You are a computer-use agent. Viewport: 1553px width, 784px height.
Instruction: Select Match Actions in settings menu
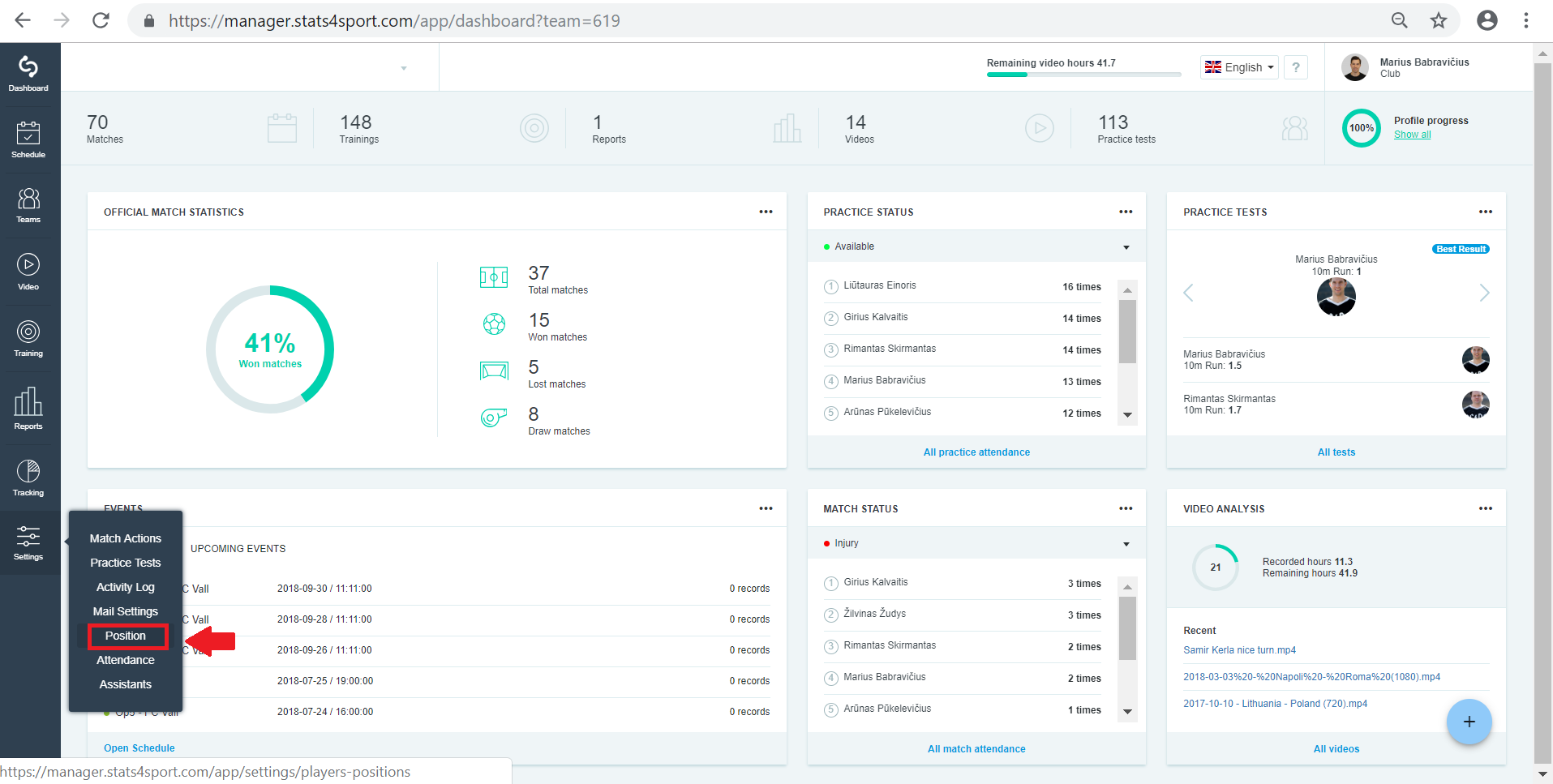point(125,538)
